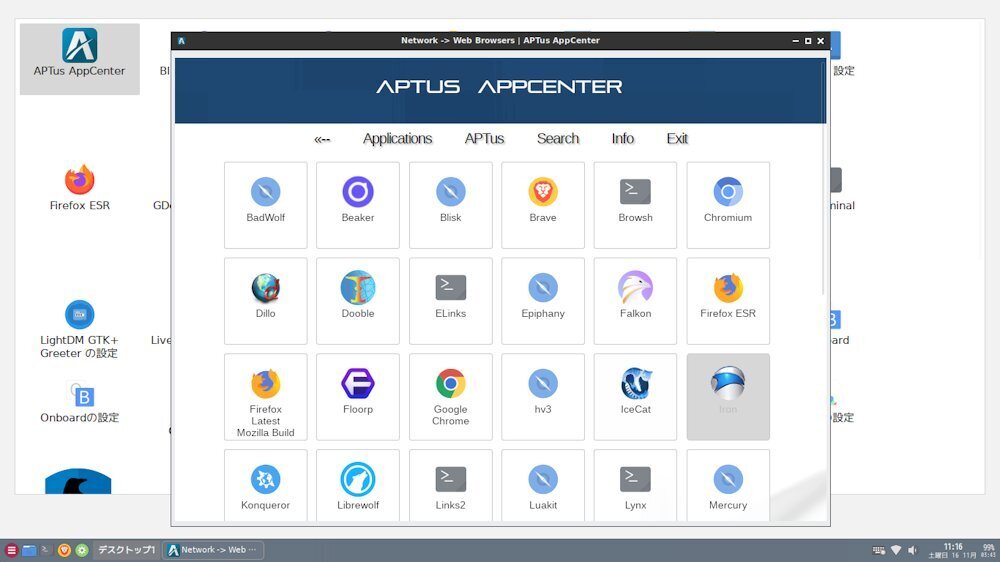1000x562 pixels.
Task: Open the Info menu item
Action: (x=622, y=139)
